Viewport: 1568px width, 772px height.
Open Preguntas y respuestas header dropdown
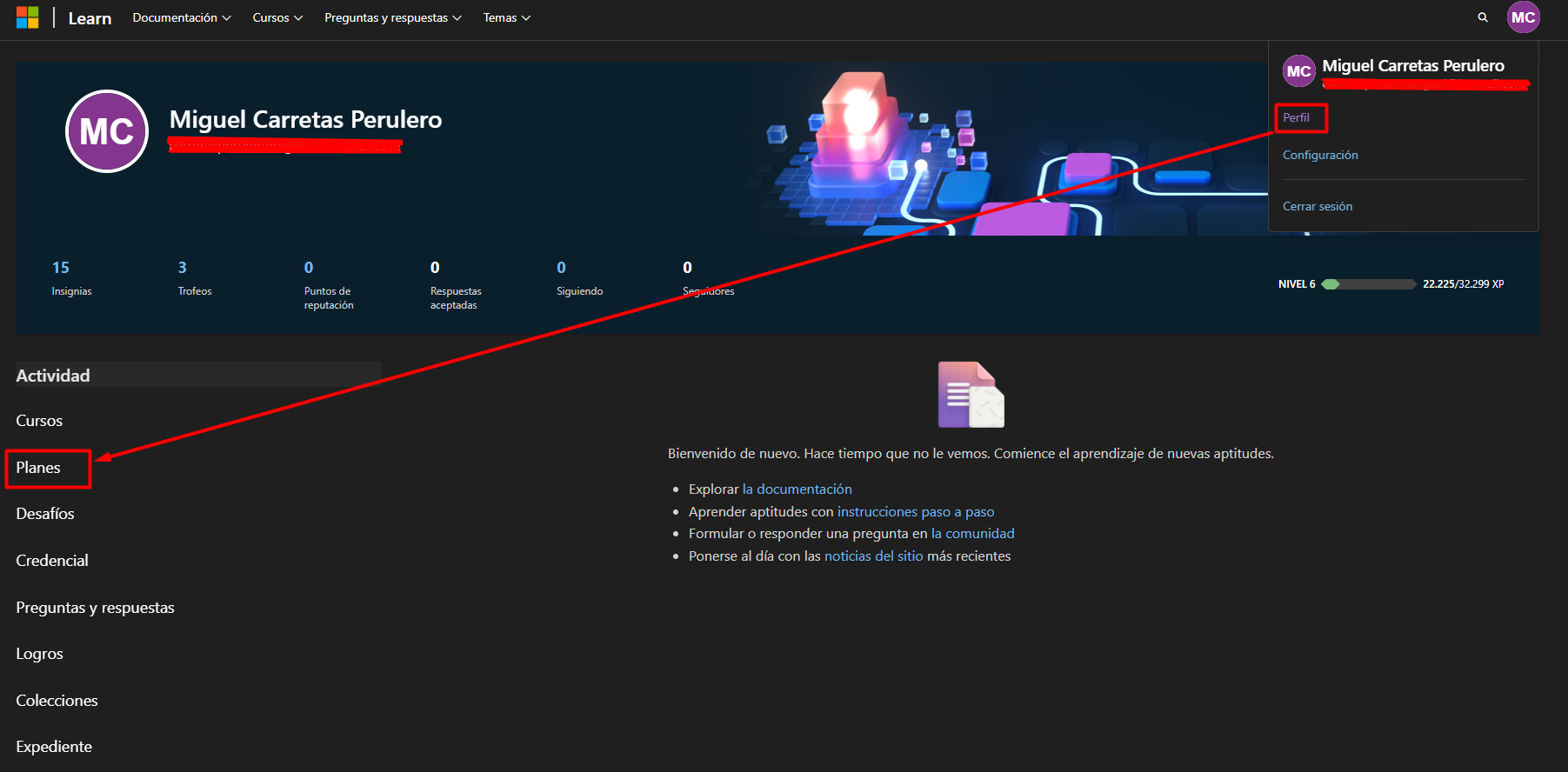coord(392,17)
